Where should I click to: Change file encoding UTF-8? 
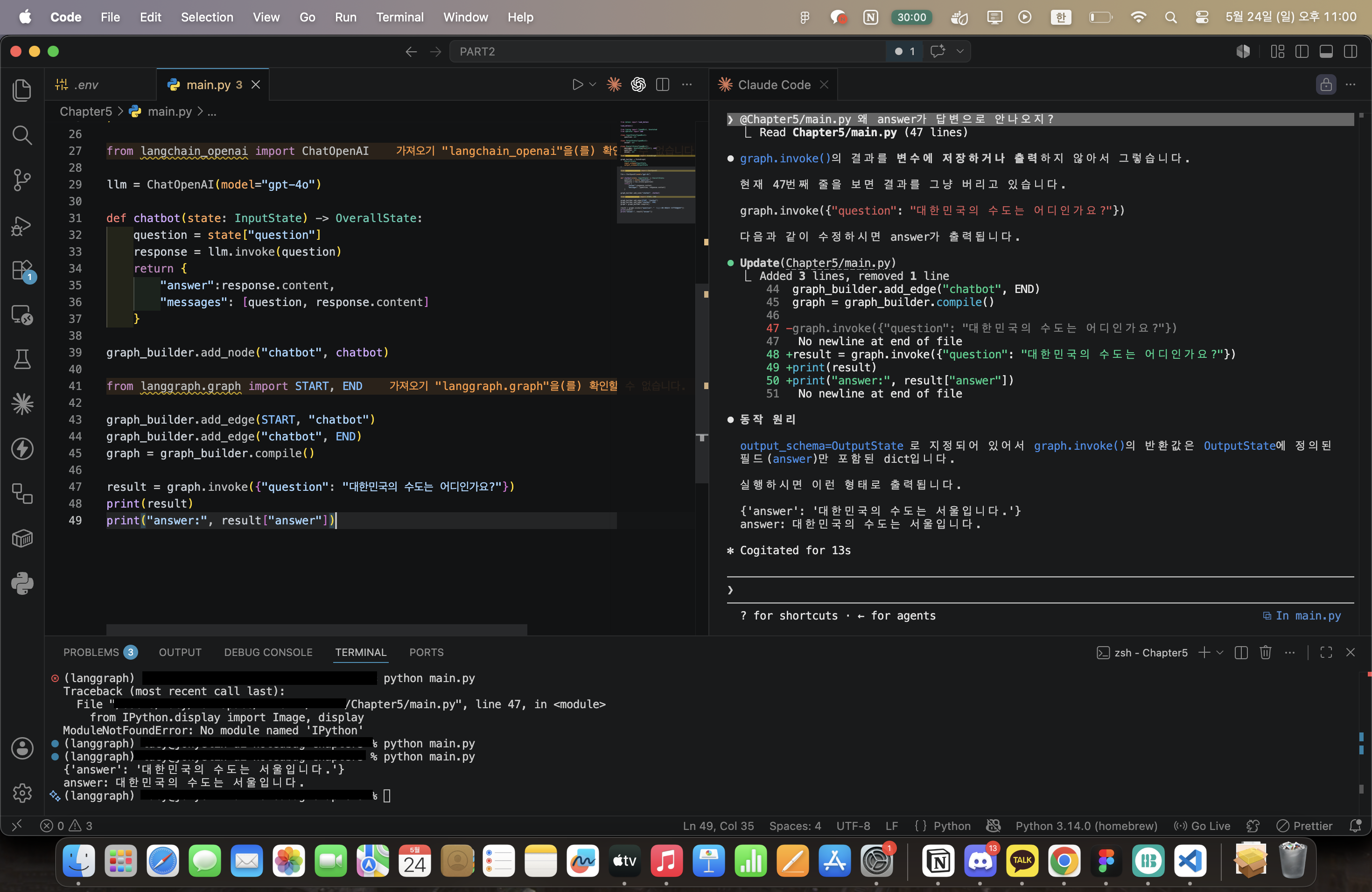[853, 826]
